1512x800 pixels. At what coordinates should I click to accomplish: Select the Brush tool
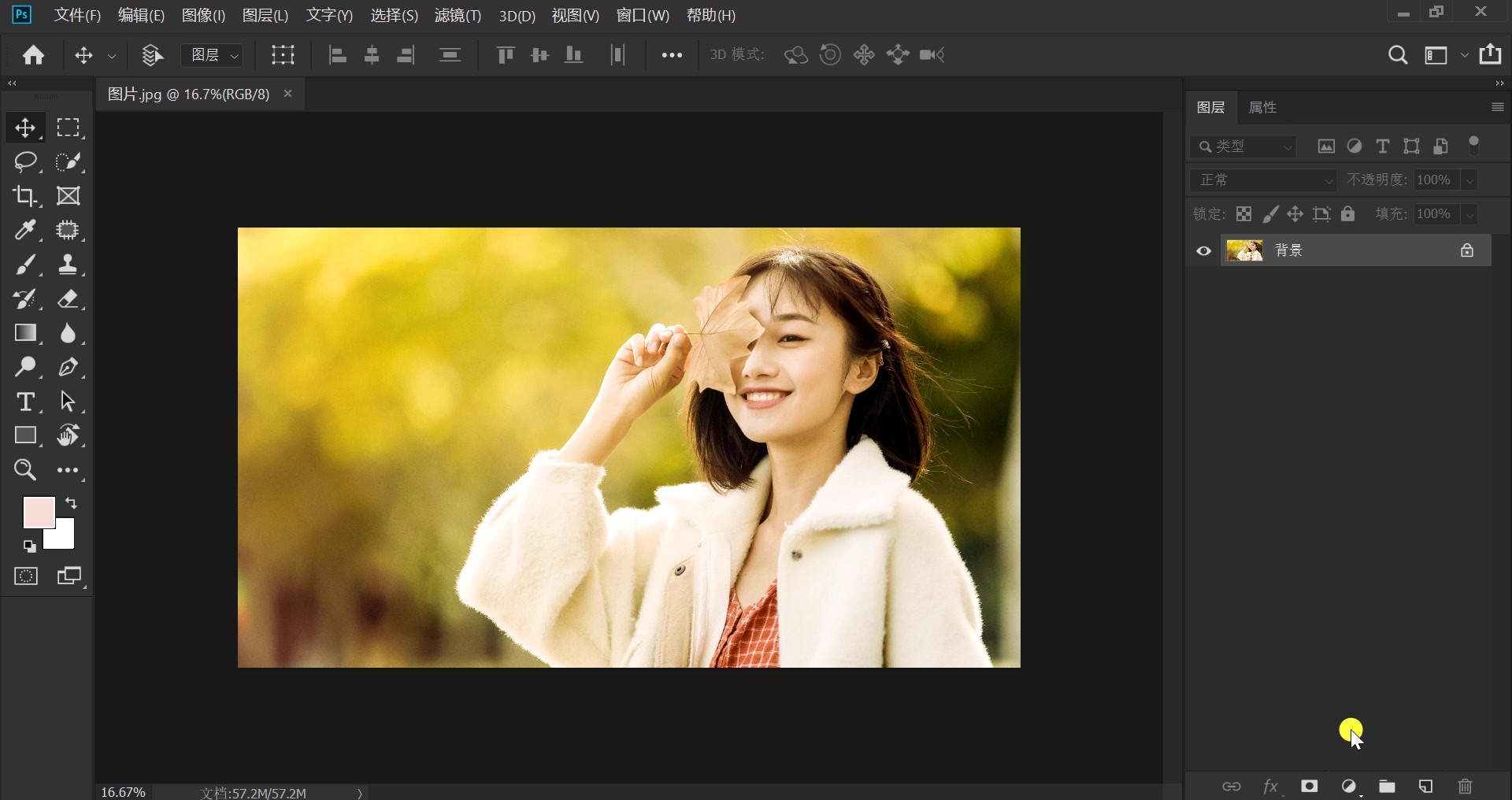(26, 265)
